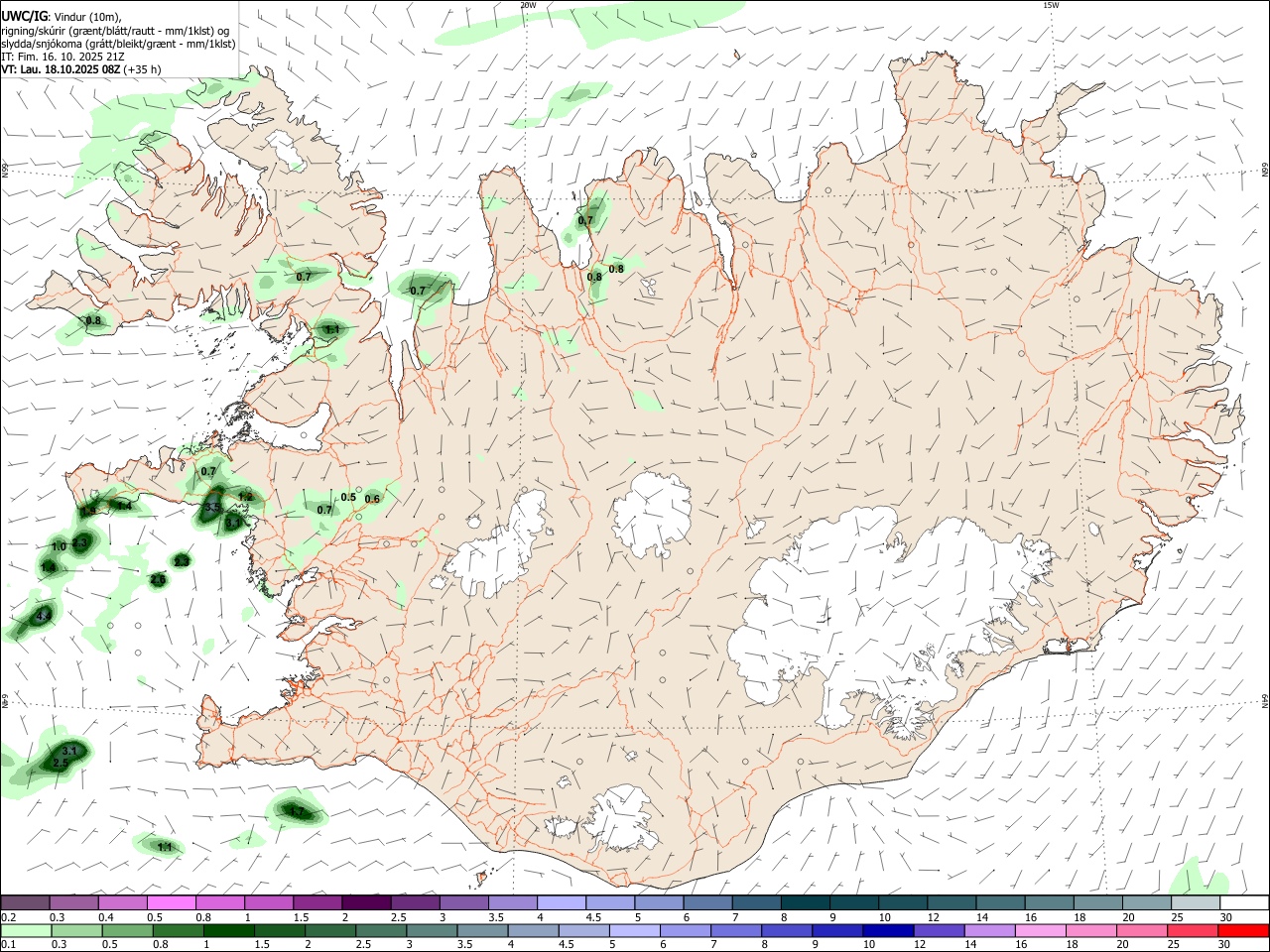Click the bright red 30 rain legend swatch
This screenshot has height=952, width=1270.
[1244, 931]
